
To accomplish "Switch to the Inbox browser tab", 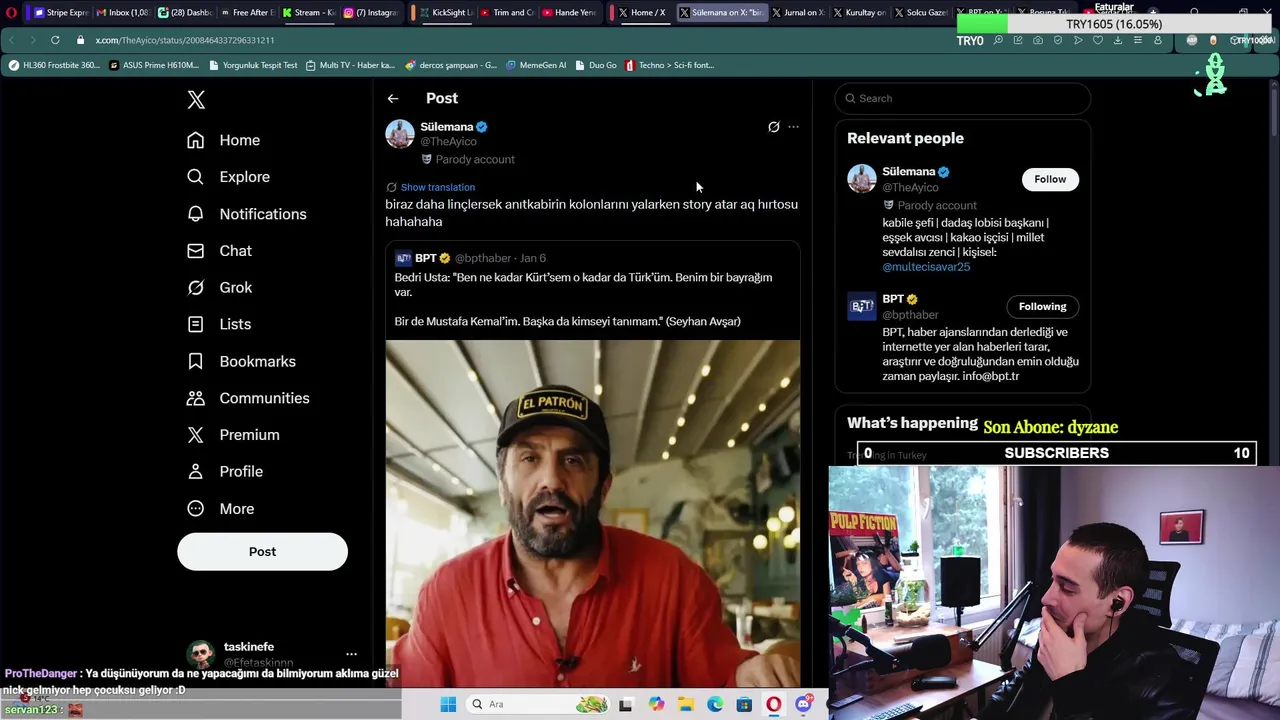I will tap(124, 13).
